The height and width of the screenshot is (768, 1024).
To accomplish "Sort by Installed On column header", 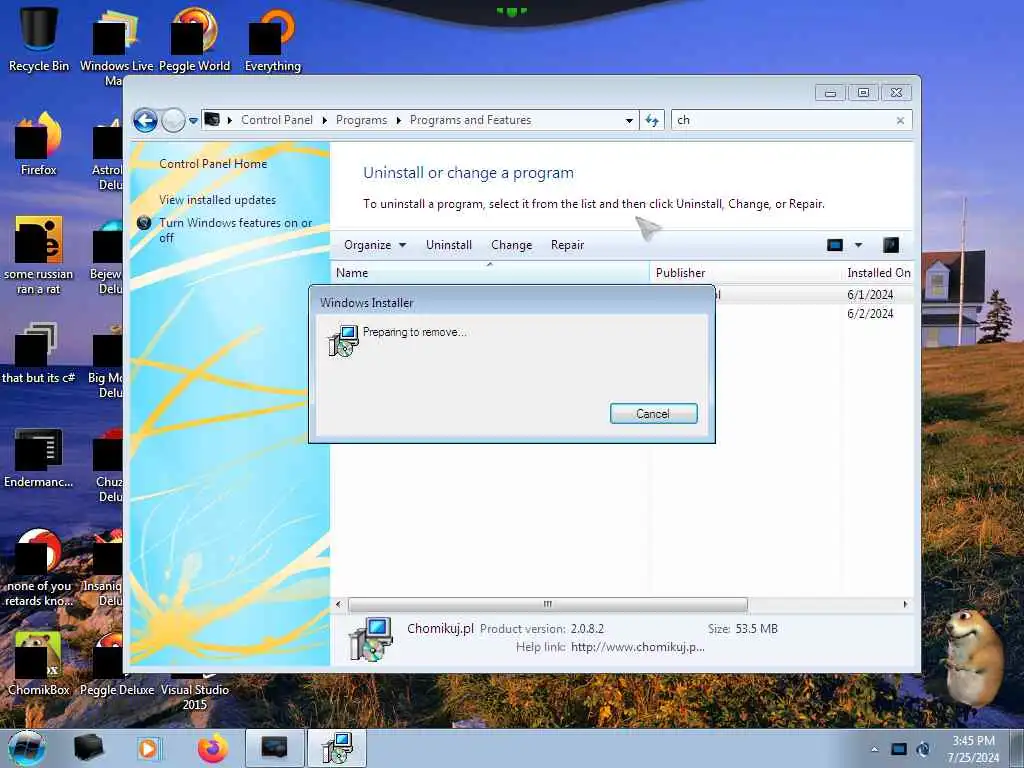I will coord(878,273).
